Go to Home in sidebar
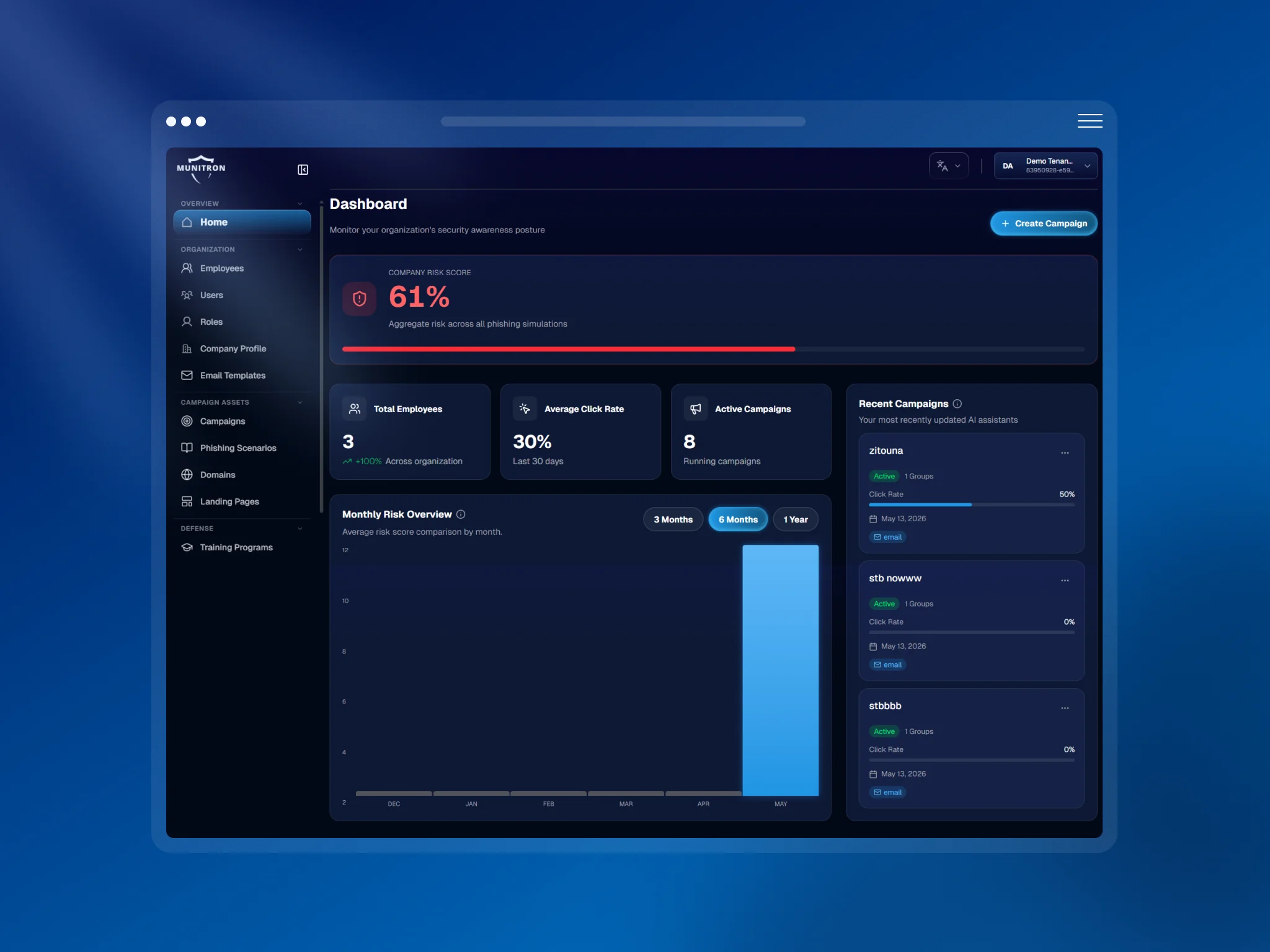 pos(242,222)
